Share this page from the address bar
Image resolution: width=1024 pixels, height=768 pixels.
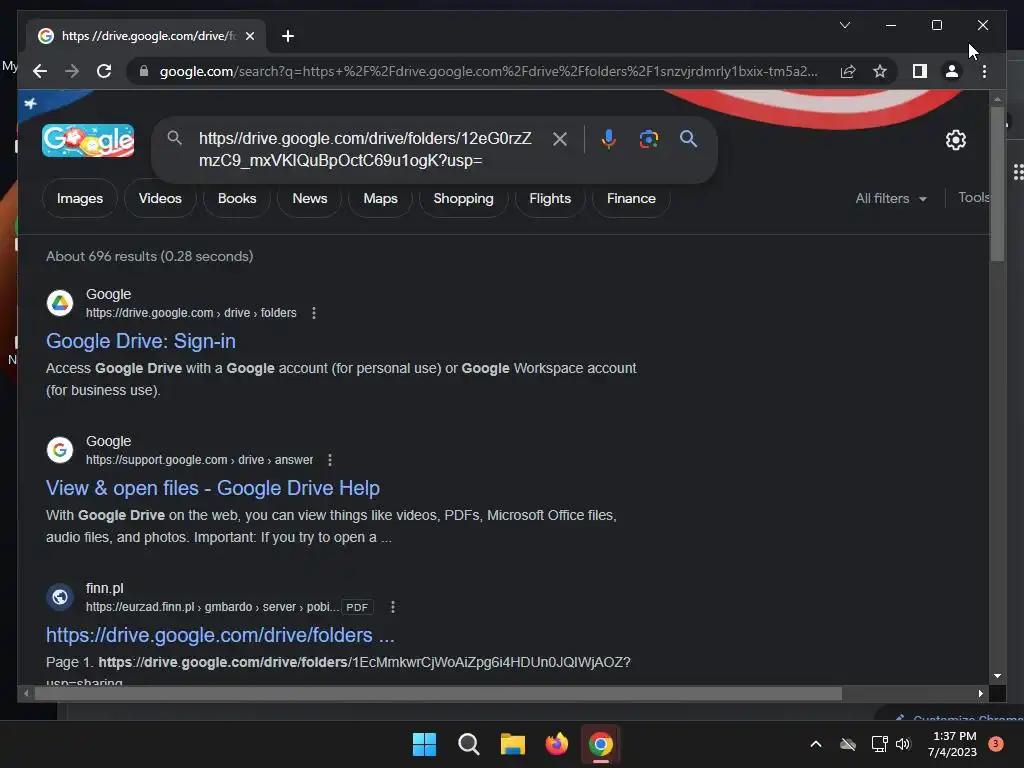[848, 71]
